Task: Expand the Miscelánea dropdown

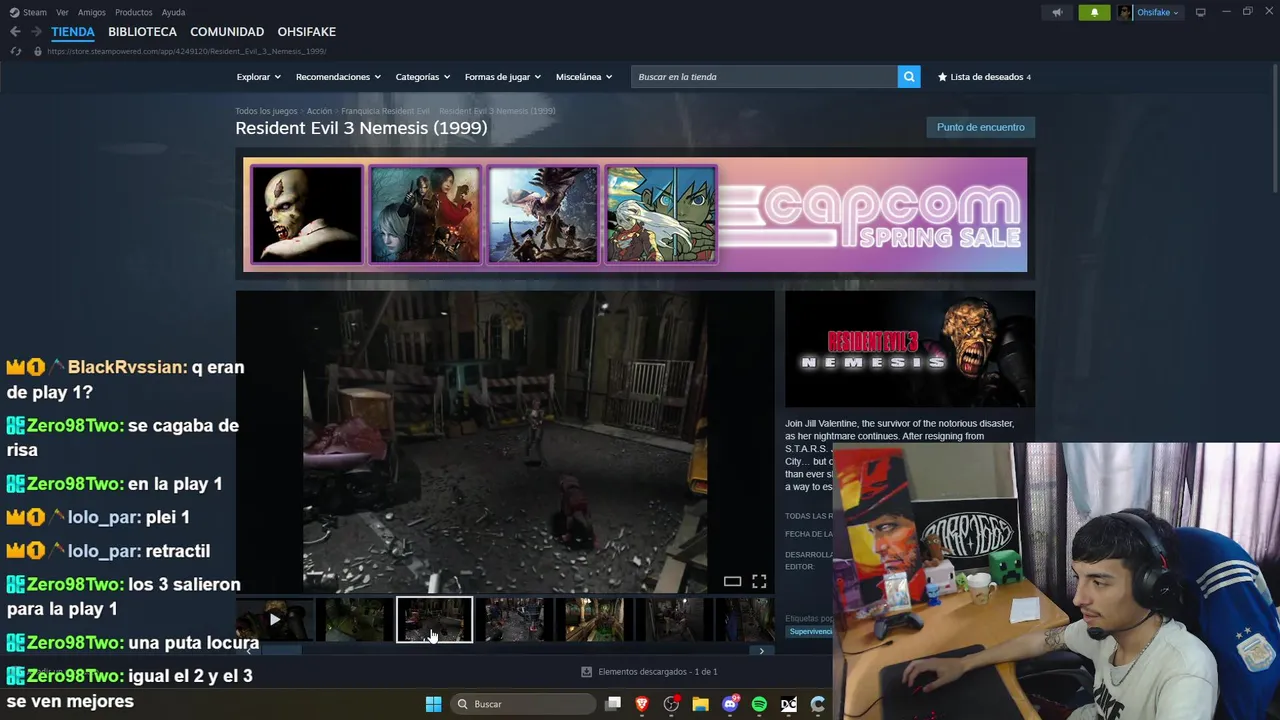Action: pyautogui.click(x=584, y=77)
